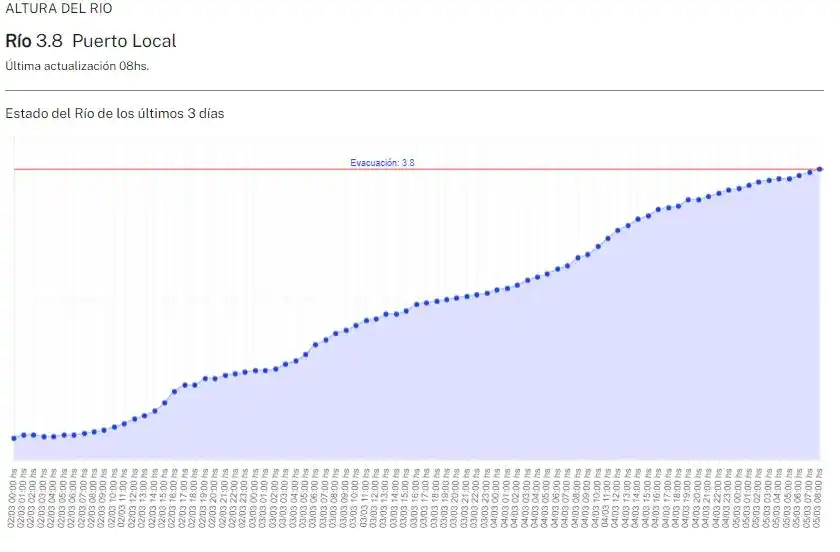
Task: Click the 04/03 00:00 hs axis label
Action: (x=498, y=505)
